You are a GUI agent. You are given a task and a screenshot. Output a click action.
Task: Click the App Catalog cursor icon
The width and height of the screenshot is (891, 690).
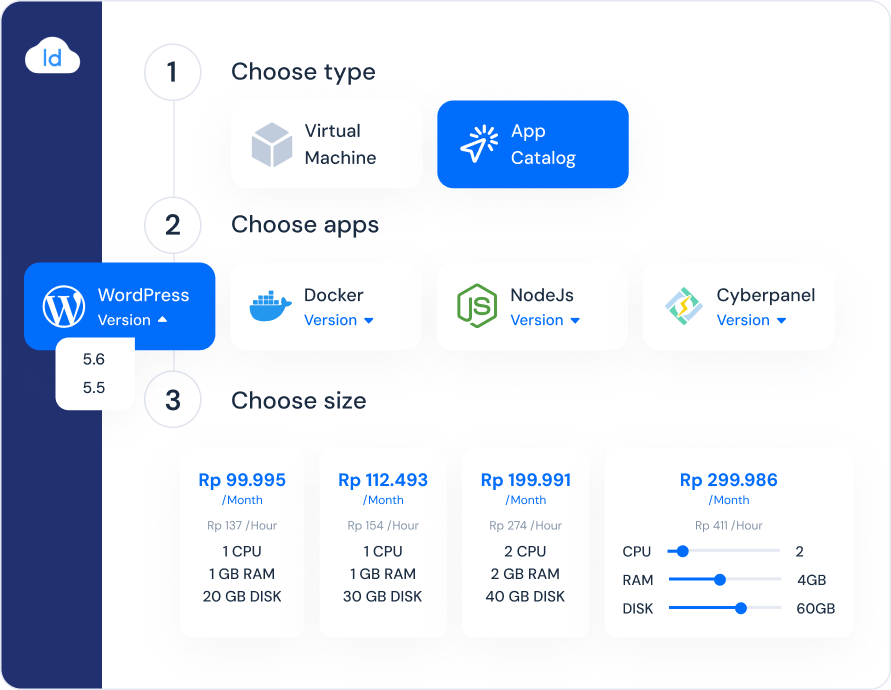[x=478, y=145]
